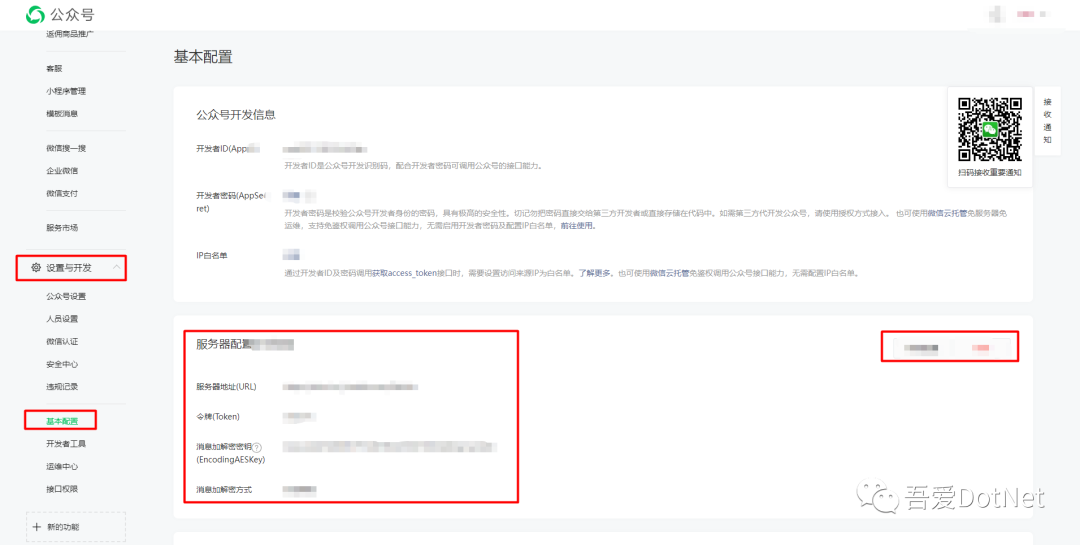Click the 公众号开发信息 heading

pyautogui.click(x=236, y=115)
